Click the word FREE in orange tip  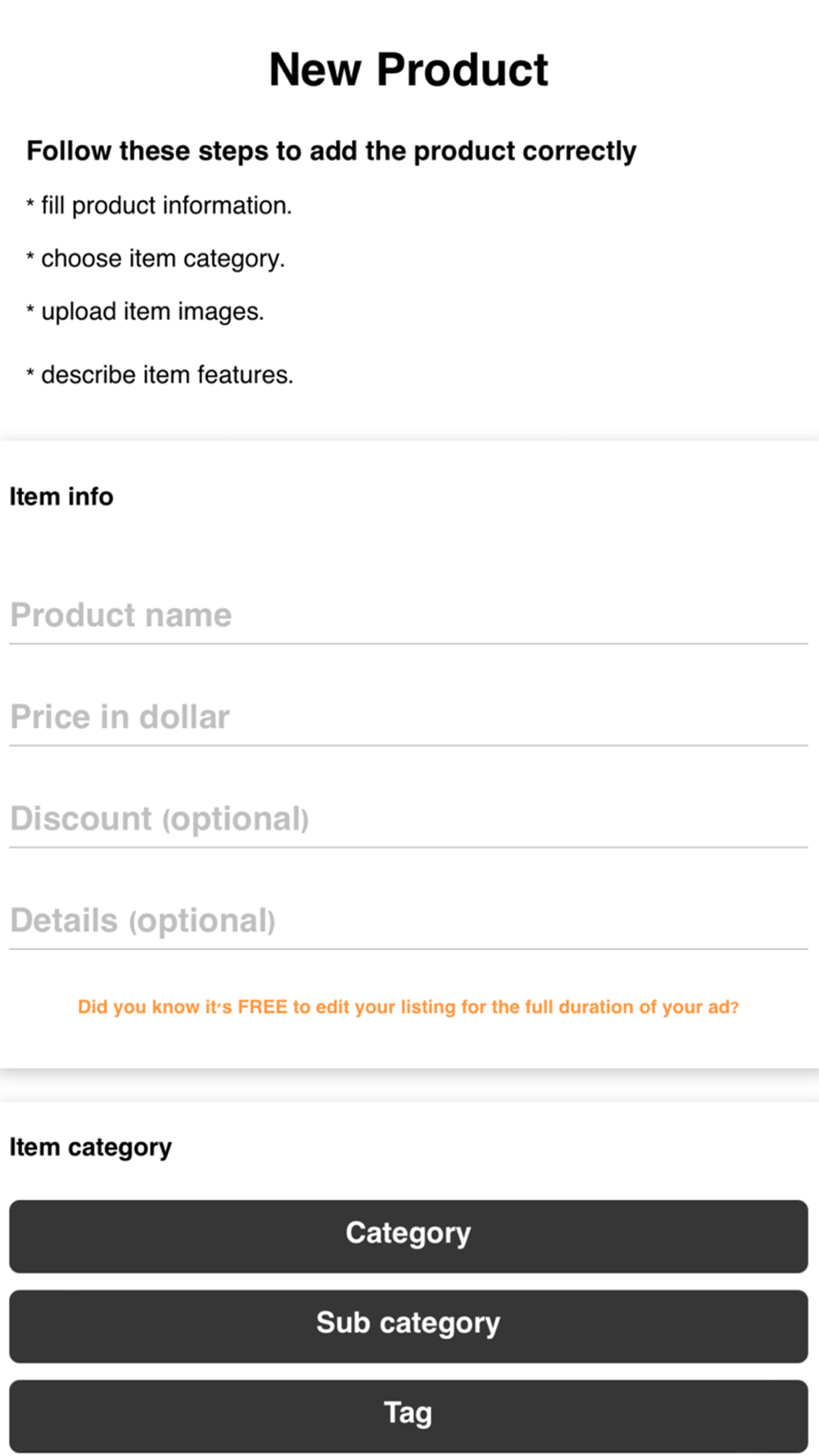262,1006
